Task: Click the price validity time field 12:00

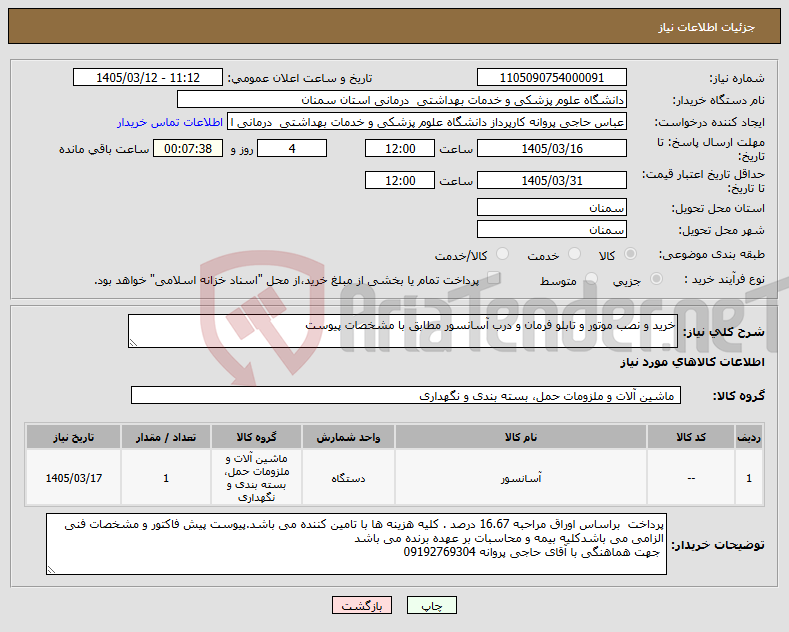Action: 400,180
